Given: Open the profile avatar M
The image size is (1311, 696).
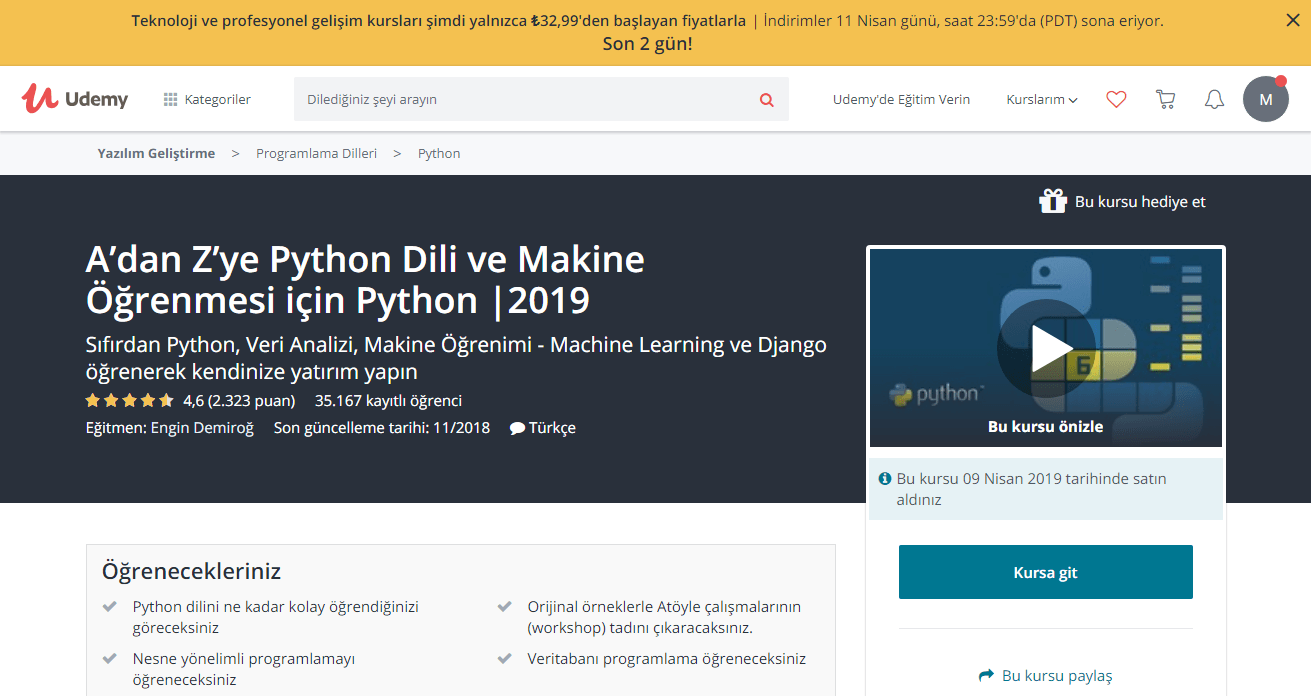Looking at the screenshot, I should (x=1266, y=99).
